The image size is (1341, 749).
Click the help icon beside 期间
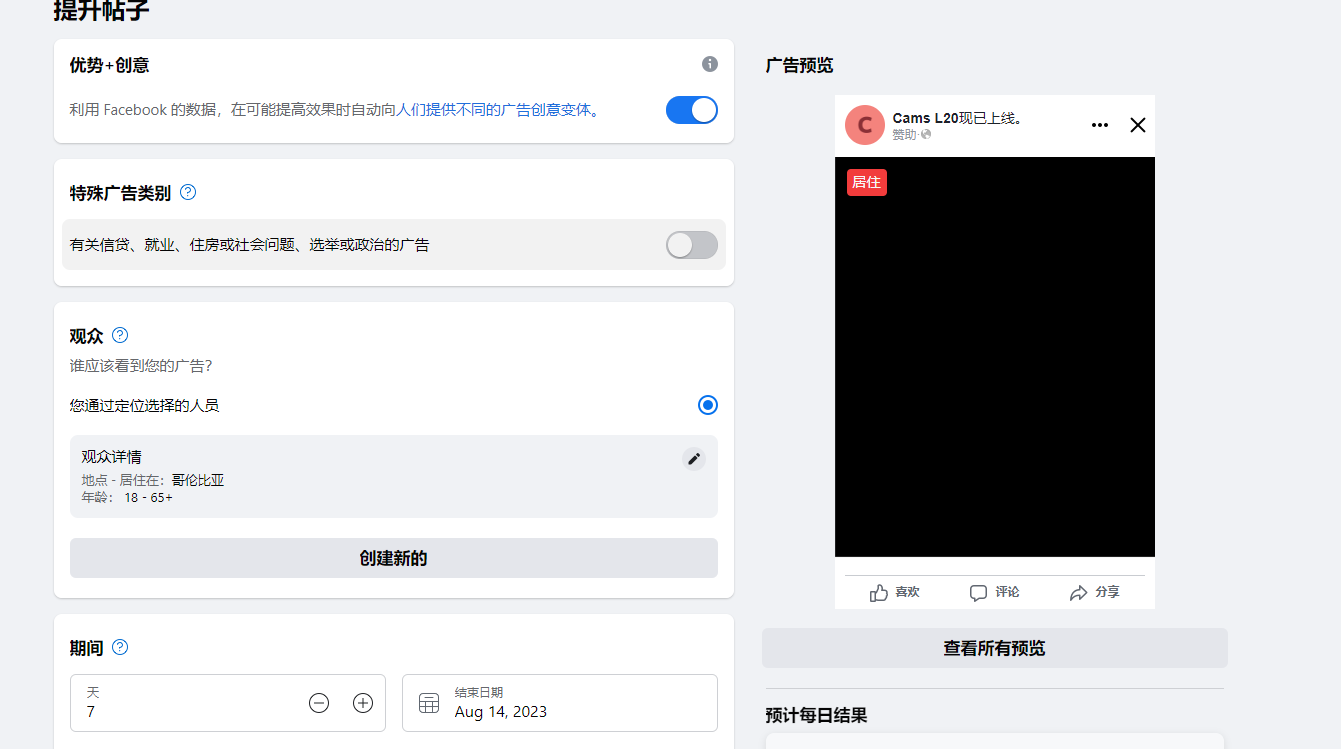tap(120, 647)
